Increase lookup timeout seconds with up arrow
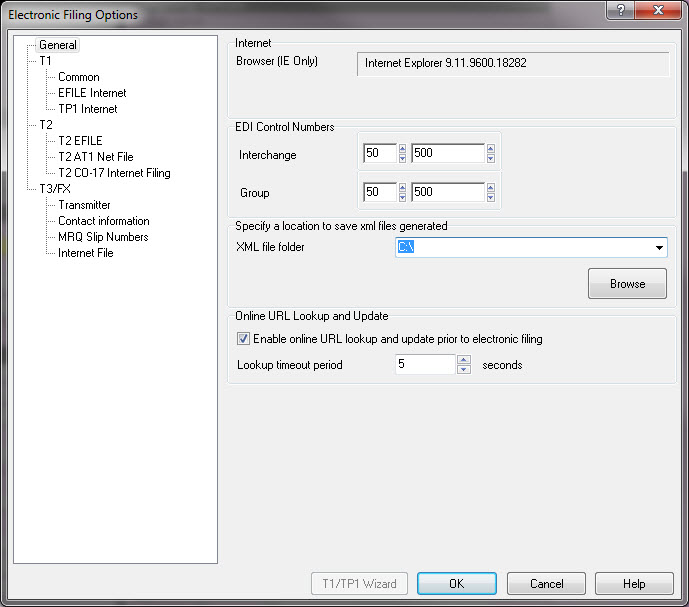The image size is (689, 607). [x=464, y=360]
